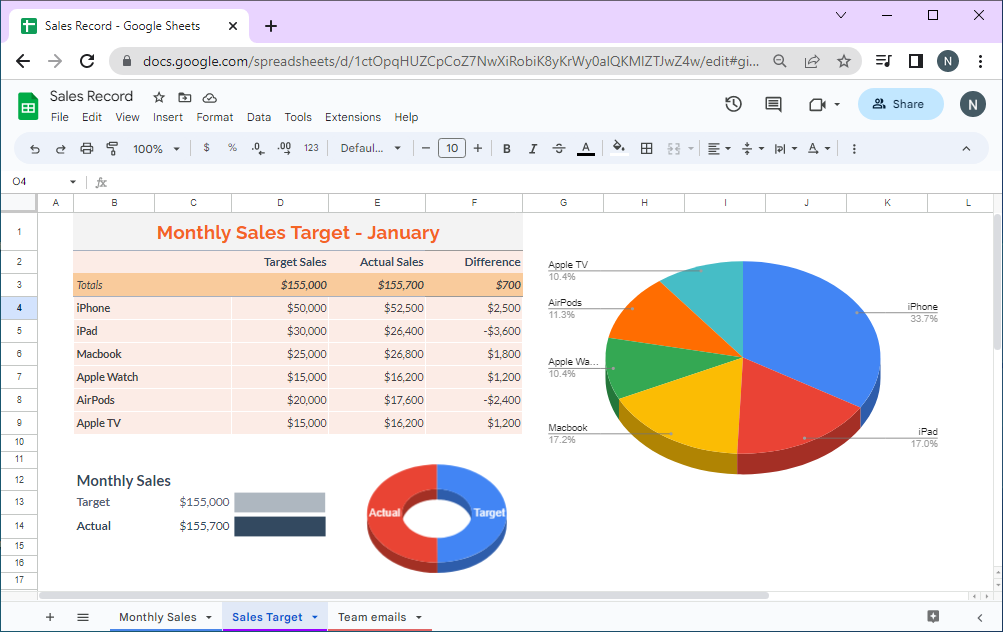Click the Share button
Image resolution: width=1003 pixels, height=632 pixels.
900,104
